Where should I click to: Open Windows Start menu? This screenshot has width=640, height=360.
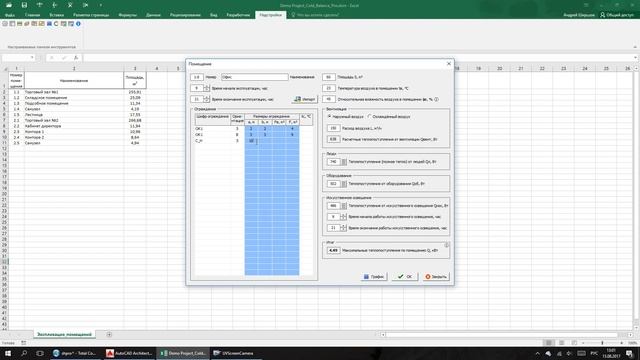[8, 353]
